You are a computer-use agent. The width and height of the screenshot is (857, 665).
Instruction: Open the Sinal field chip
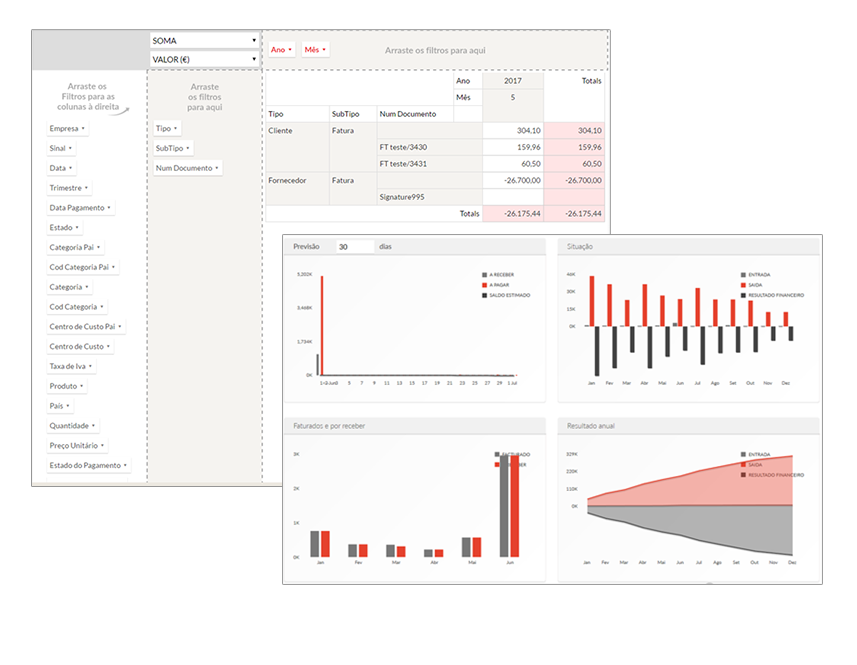(x=61, y=148)
